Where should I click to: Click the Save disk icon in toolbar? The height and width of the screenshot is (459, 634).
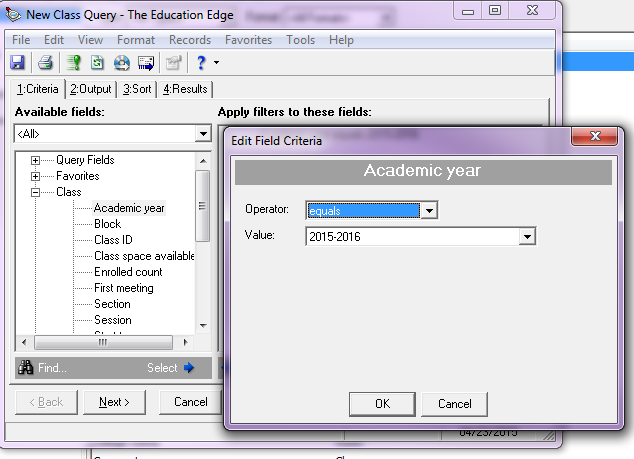(17, 63)
